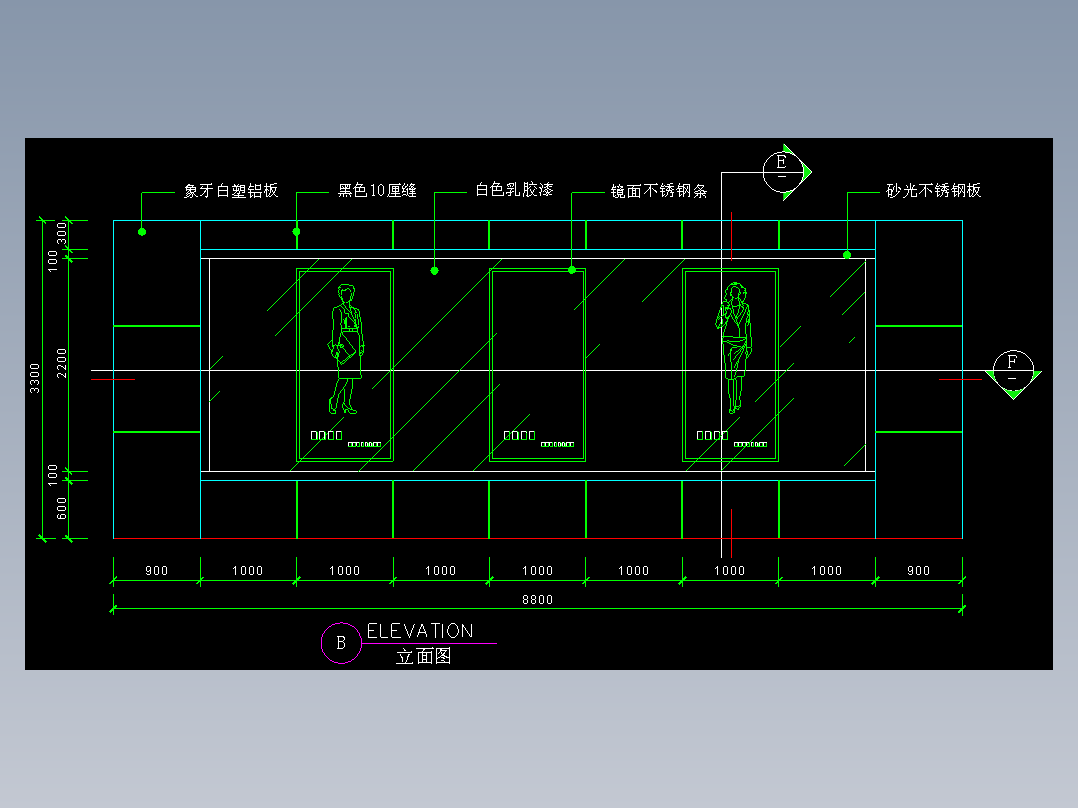Select the standing woman figure holding a folder

pos(346,349)
